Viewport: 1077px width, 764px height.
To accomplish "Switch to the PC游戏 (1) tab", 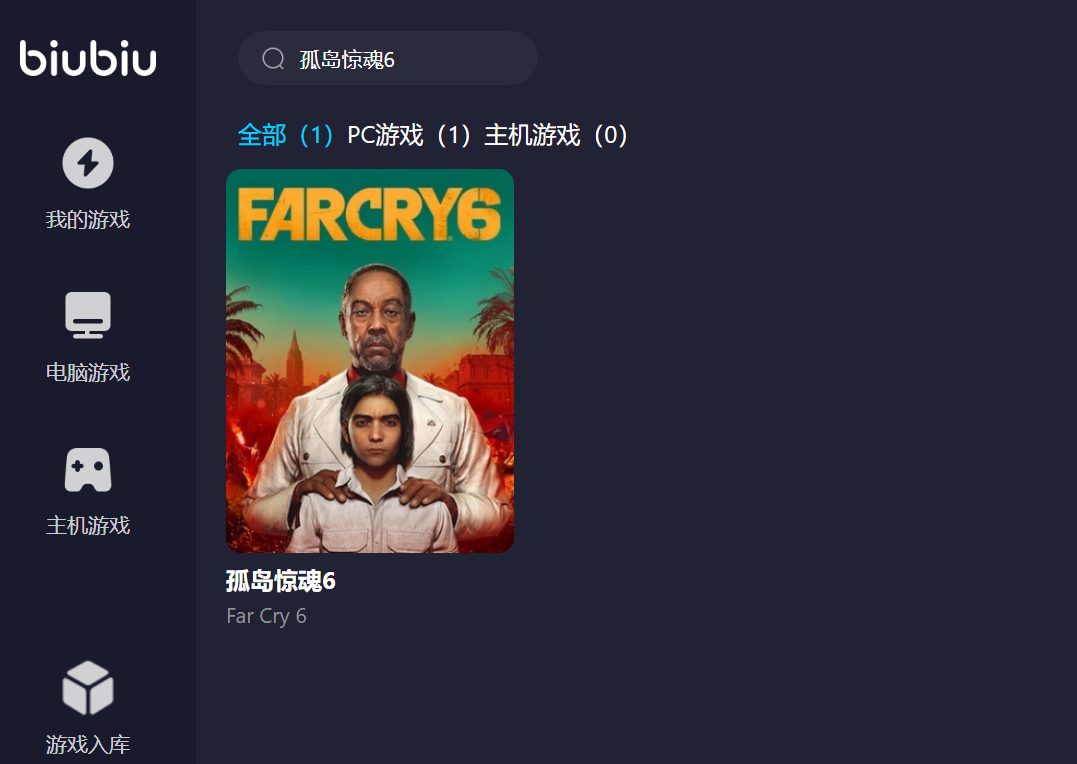I will click(x=409, y=135).
